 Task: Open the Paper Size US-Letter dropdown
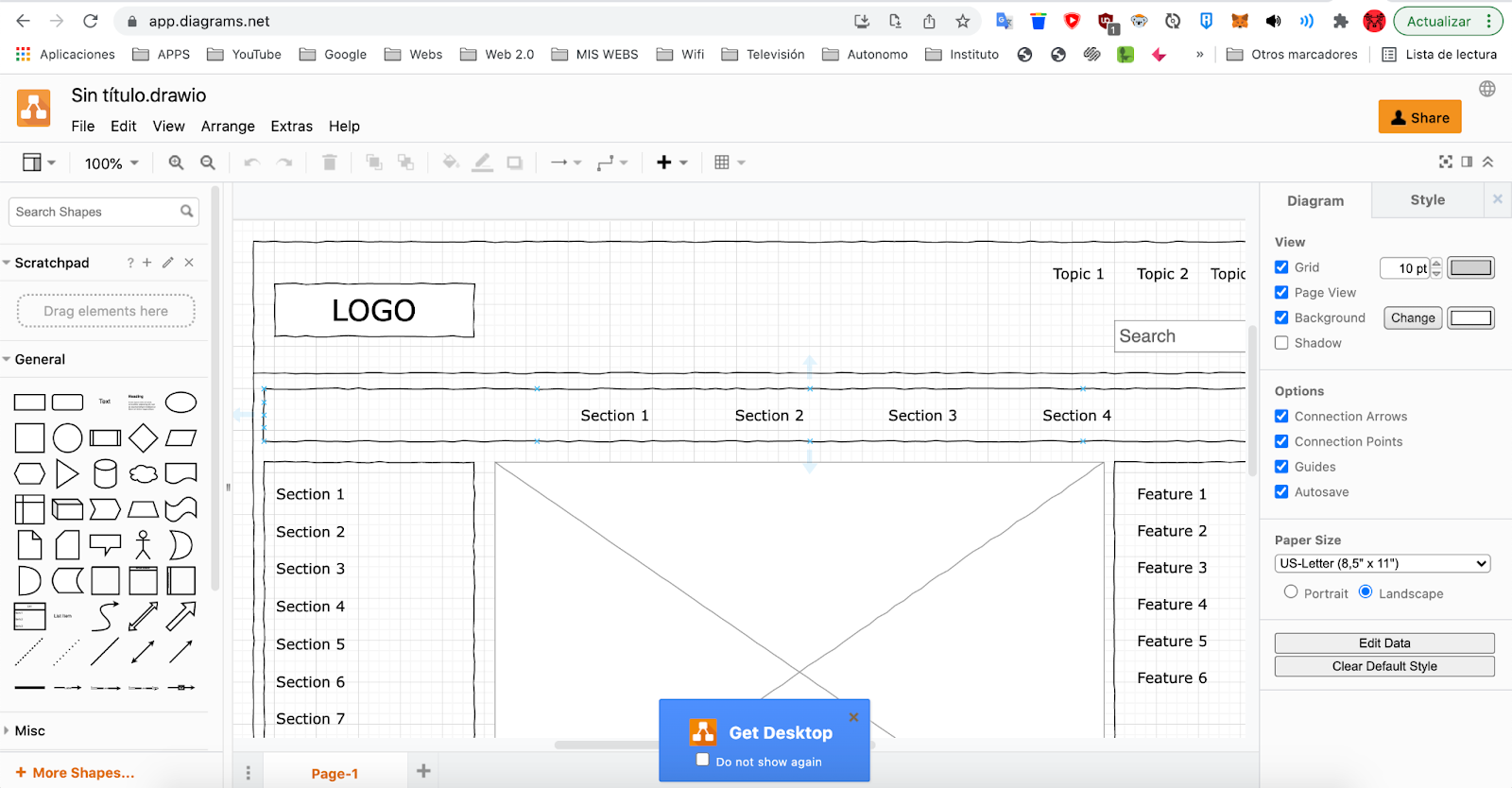pos(1382,563)
